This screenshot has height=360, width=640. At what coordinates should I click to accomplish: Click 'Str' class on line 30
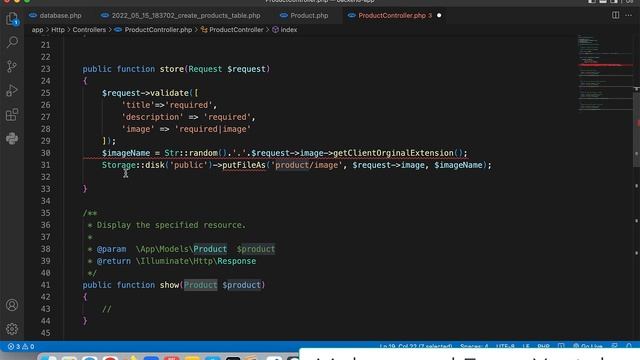(x=171, y=153)
